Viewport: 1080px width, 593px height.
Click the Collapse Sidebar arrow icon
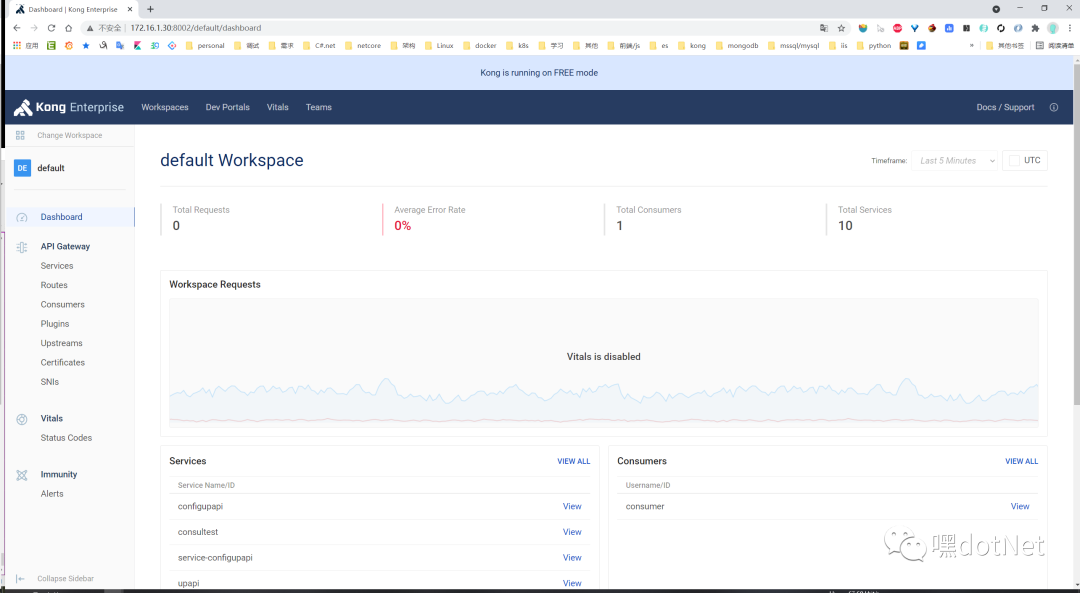pyautogui.click(x=20, y=579)
